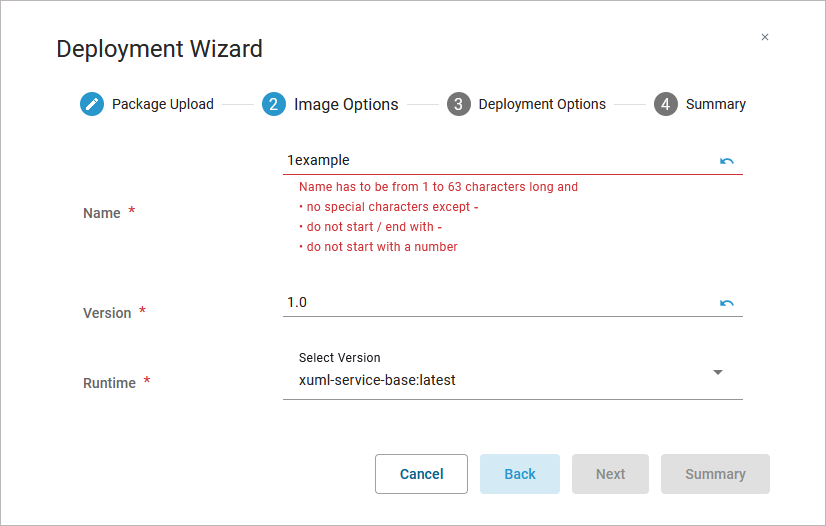Open the xuml-service-base:latest selection box

tap(500, 380)
